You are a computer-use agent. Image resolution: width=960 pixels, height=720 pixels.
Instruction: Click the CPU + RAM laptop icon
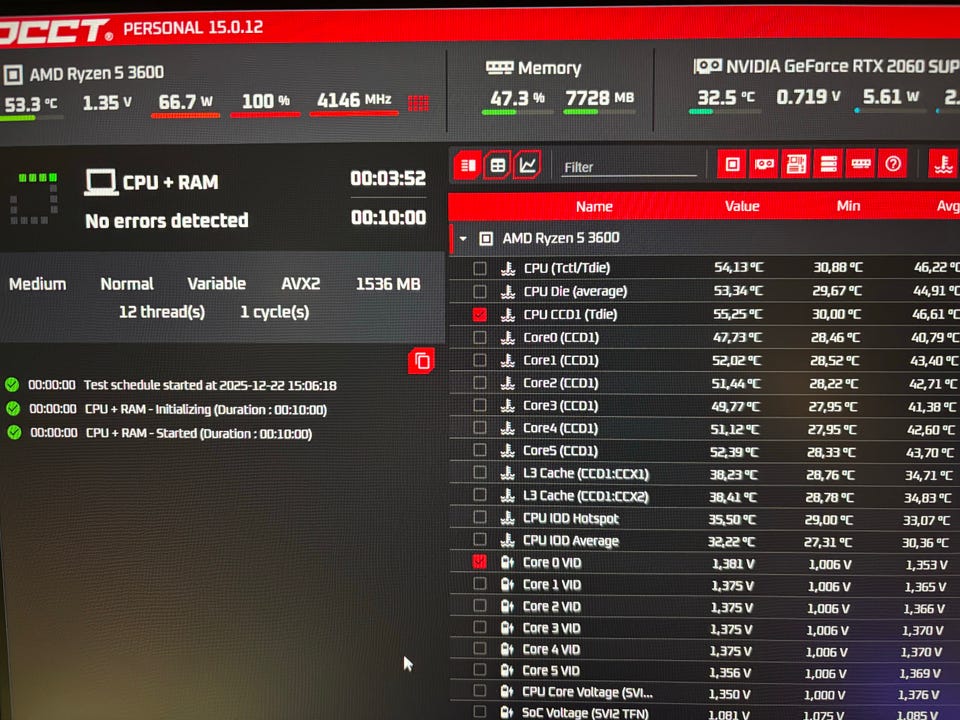(x=100, y=182)
